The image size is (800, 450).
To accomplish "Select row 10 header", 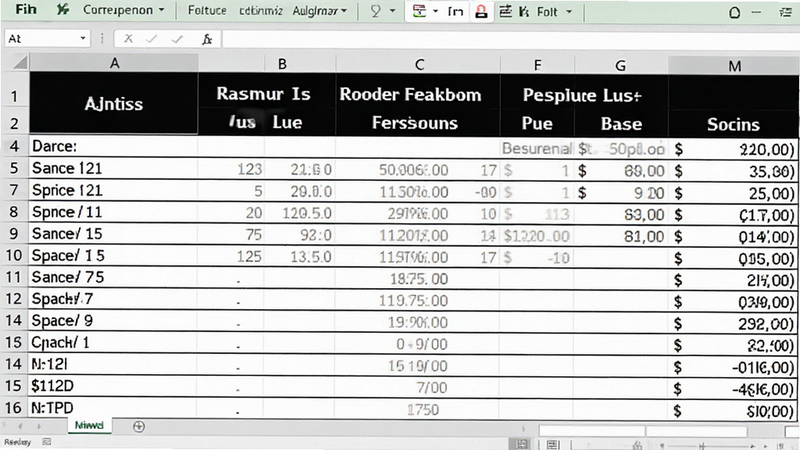I will click(x=14, y=255).
